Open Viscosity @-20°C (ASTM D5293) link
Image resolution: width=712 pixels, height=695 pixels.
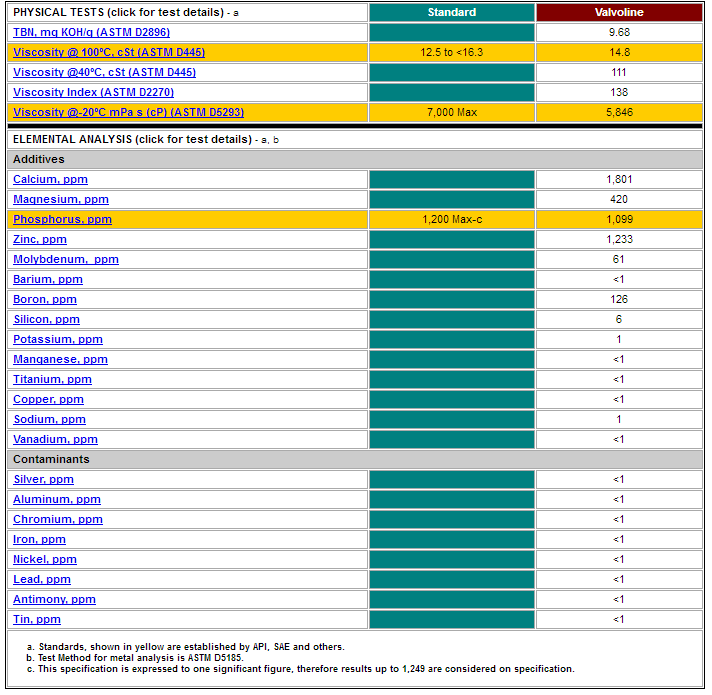tap(129, 112)
